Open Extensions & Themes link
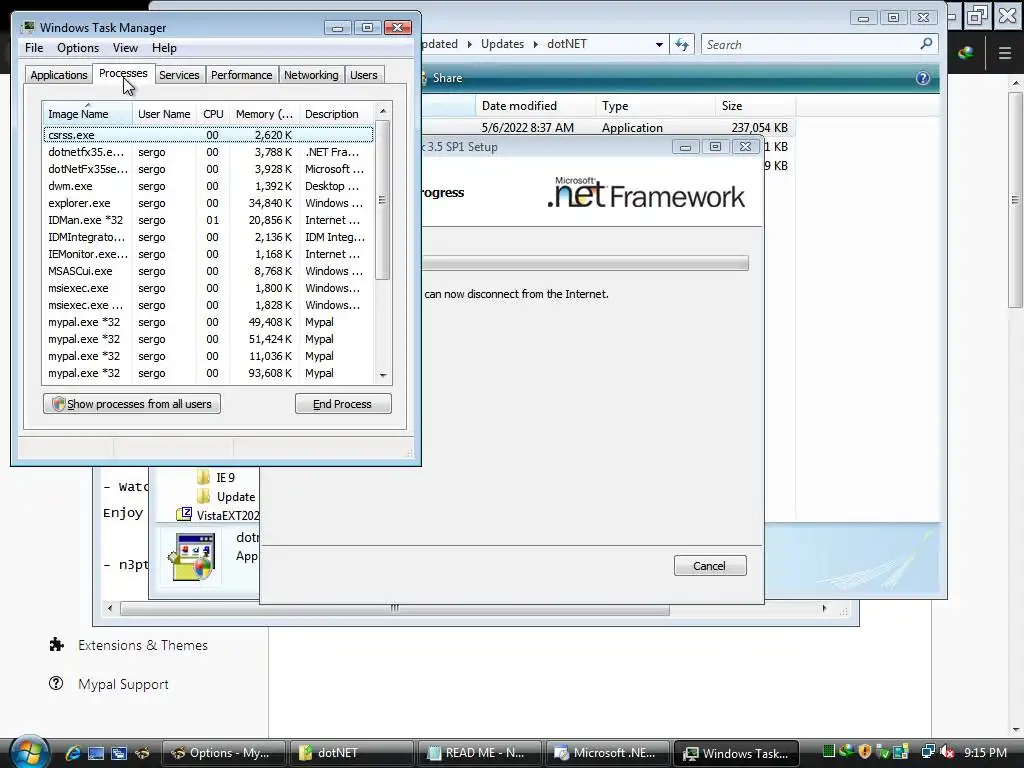Screen dimensions: 1024x768 point(143,645)
